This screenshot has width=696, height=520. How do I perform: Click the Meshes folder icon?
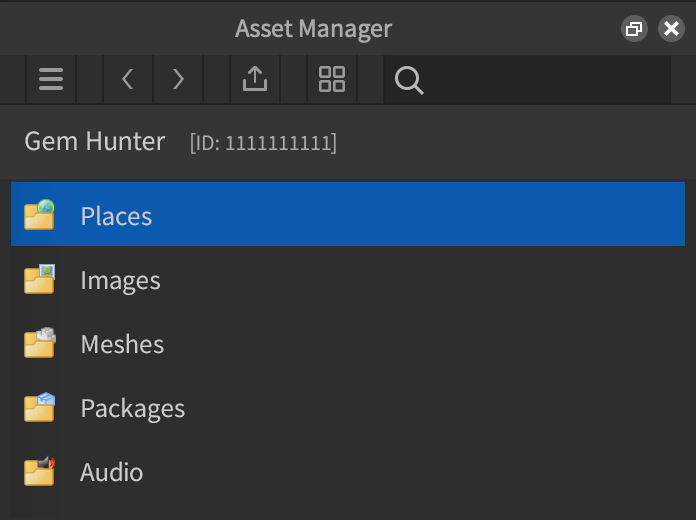tap(39, 344)
